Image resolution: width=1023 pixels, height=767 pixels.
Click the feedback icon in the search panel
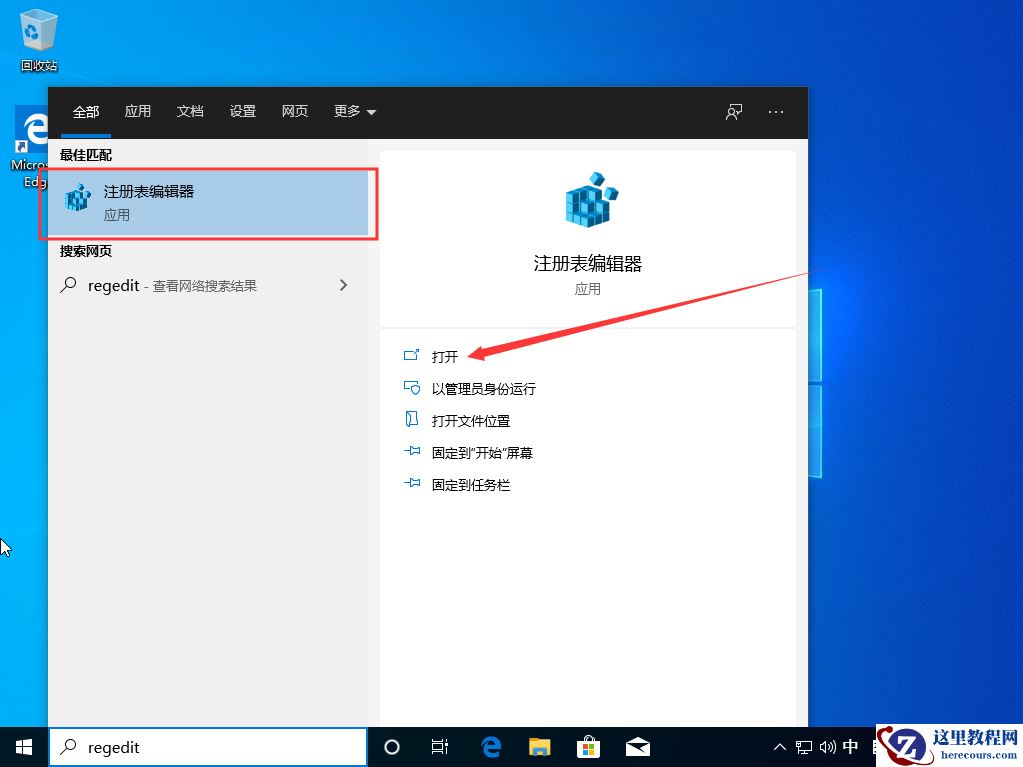coord(733,112)
